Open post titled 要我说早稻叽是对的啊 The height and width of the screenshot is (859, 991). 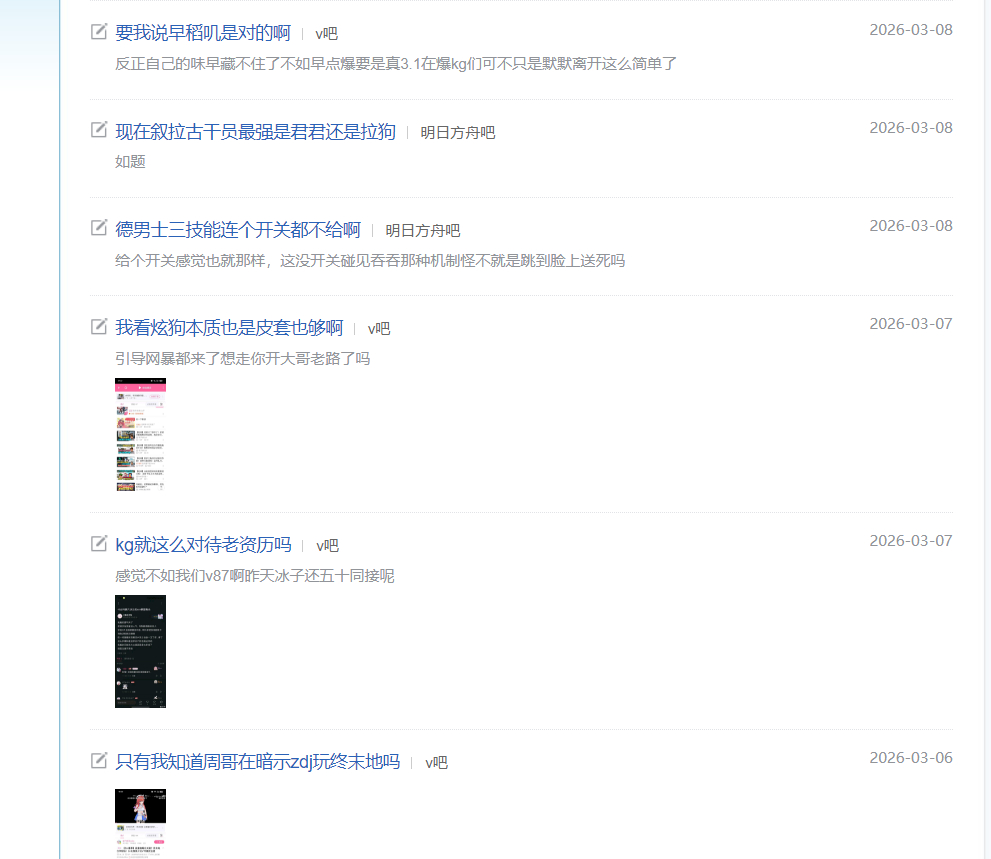203,33
